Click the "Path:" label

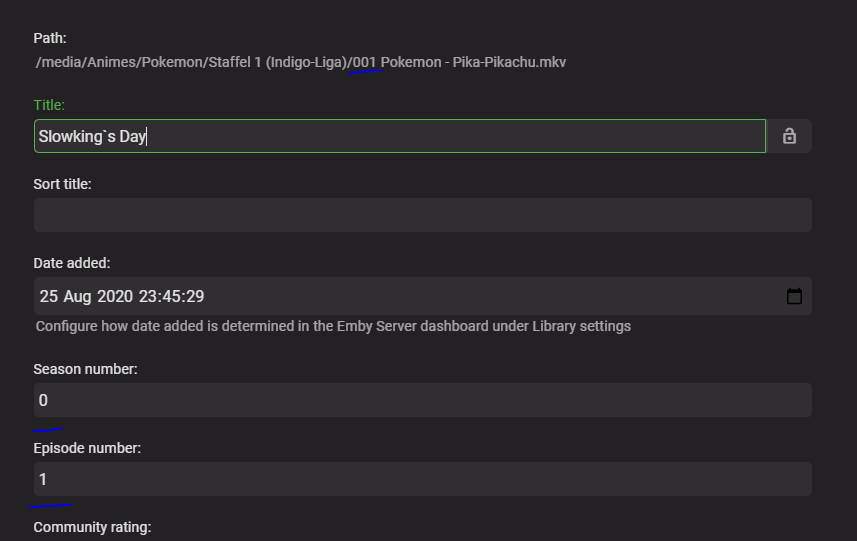(50, 38)
